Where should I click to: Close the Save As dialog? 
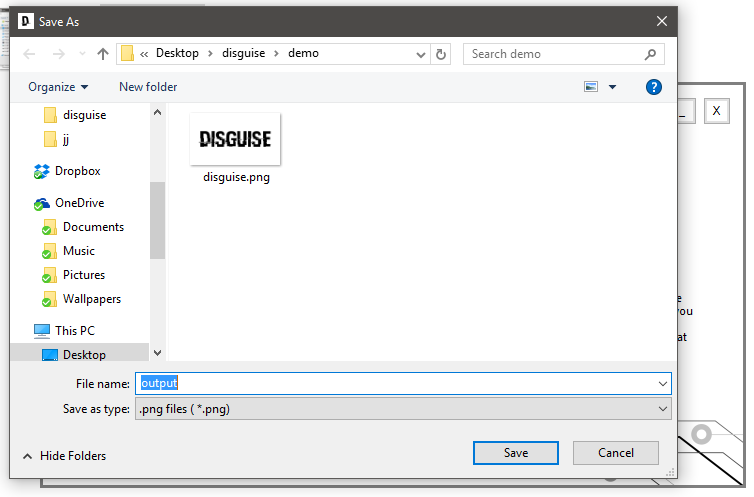[x=662, y=22]
